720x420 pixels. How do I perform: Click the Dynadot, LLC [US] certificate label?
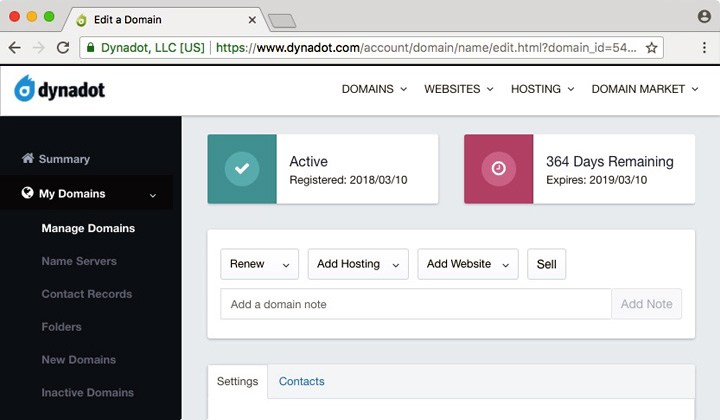pos(152,48)
